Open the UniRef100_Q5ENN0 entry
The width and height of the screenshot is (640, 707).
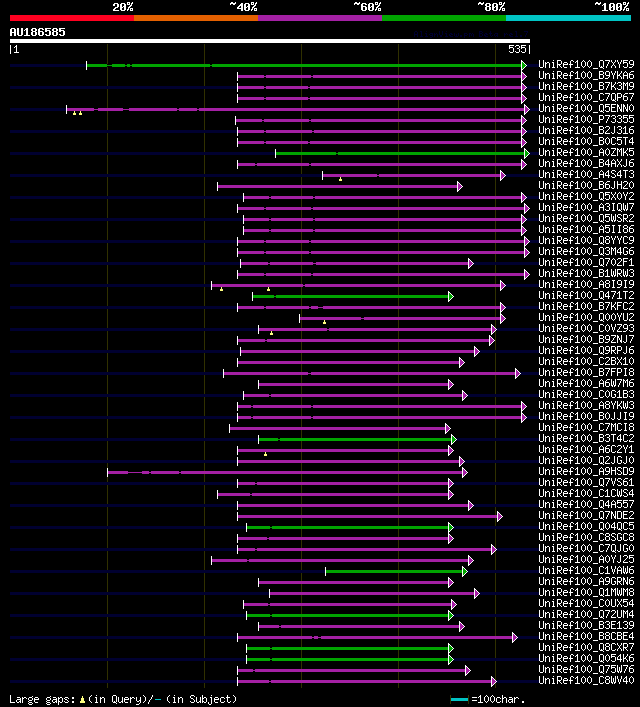(x=586, y=109)
